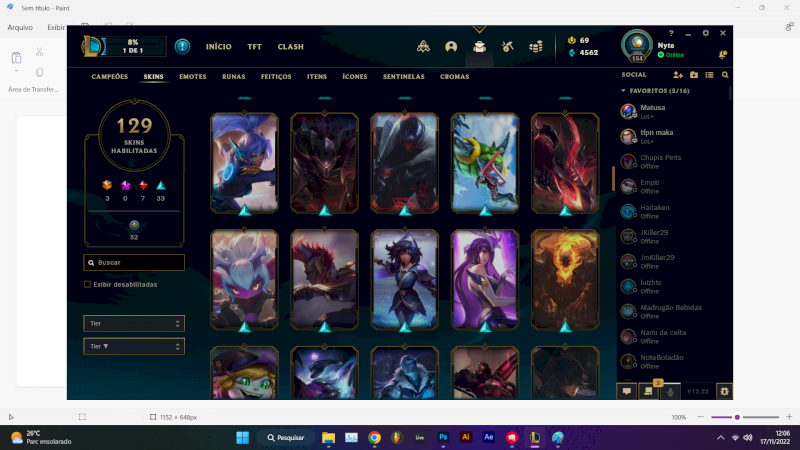Screen dimensions: 800x450
Task: Click the Buscar skin search field
Action: [x=134, y=262]
